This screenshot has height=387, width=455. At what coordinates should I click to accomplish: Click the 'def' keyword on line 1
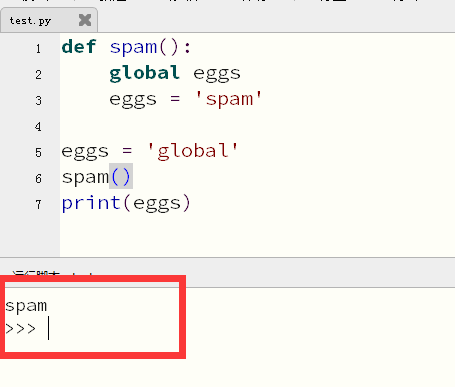pos(79,47)
